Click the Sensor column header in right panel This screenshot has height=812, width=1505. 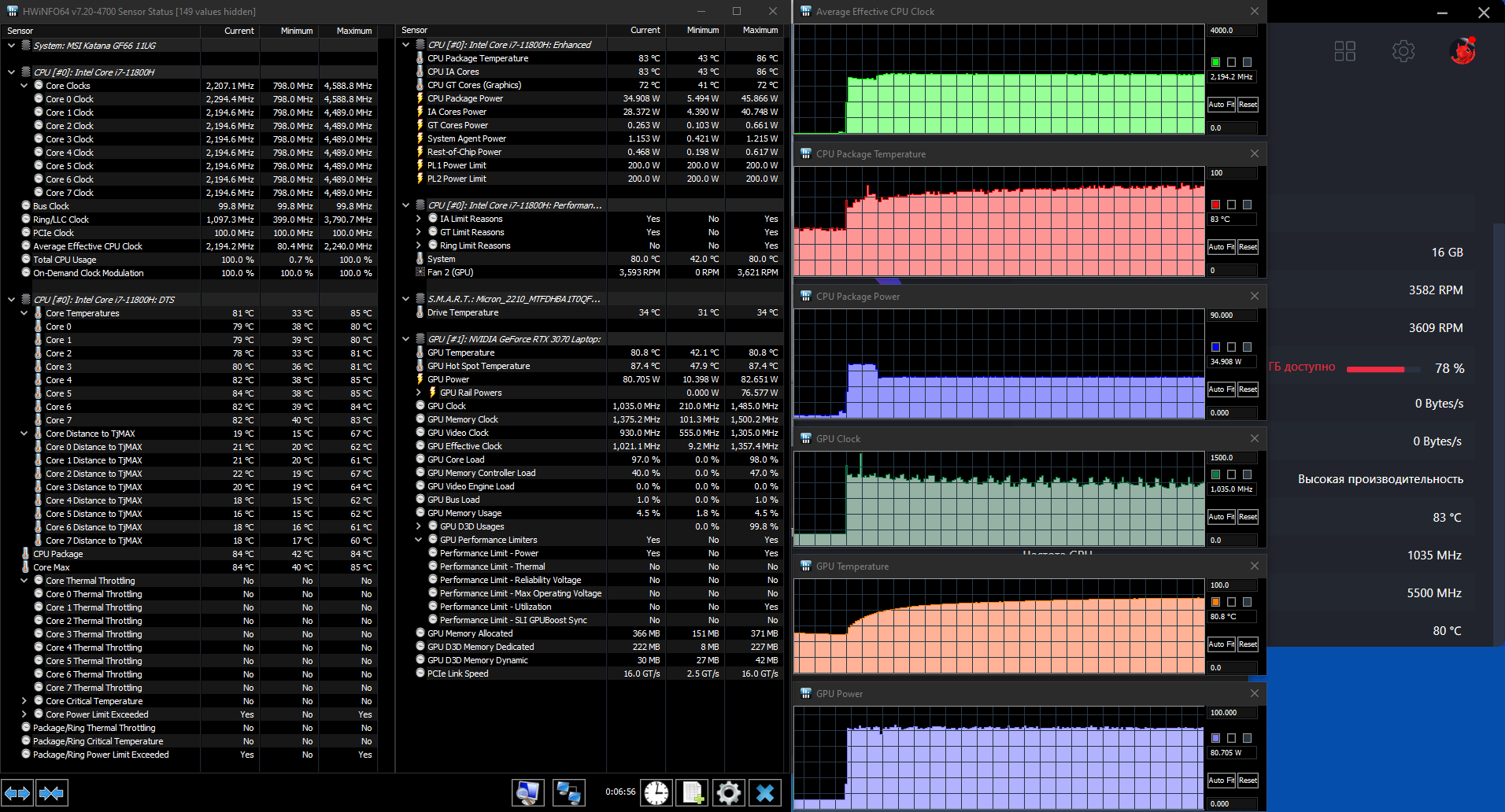pos(501,31)
